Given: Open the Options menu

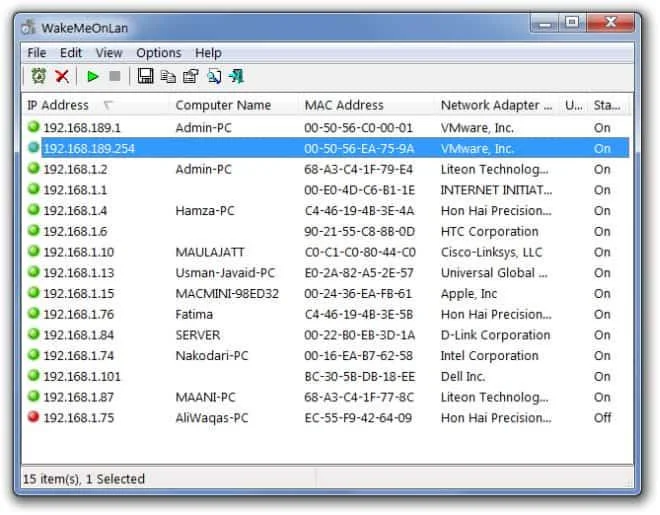Looking at the screenshot, I should pos(159,53).
